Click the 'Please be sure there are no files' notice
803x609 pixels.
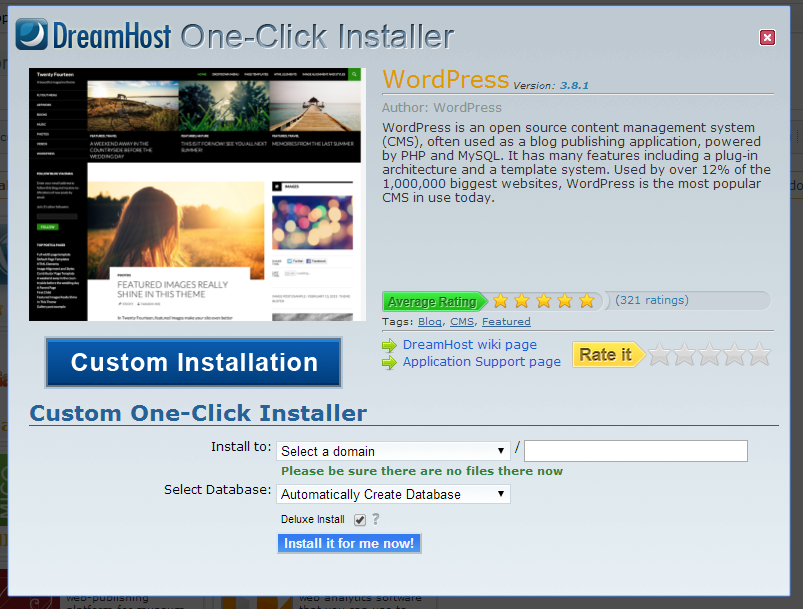[422, 471]
